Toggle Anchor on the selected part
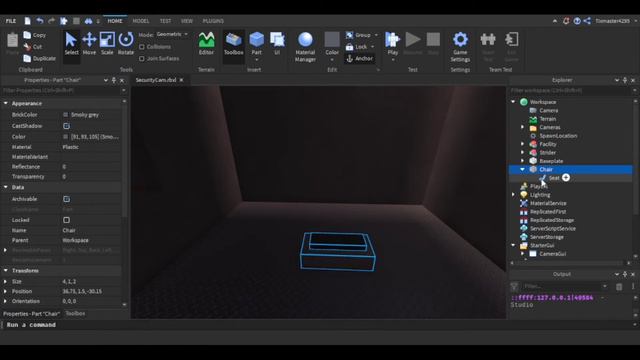Image resolution: width=640 pixels, height=360 pixels. [359, 58]
